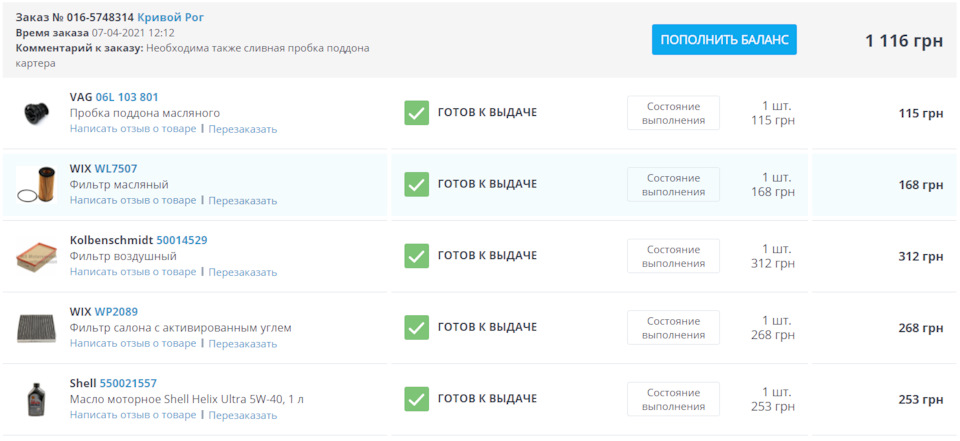Reorder the WIX WP2089 cabin filter
The width and height of the screenshot is (960, 441).
pyautogui.click(x=242, y=344)
